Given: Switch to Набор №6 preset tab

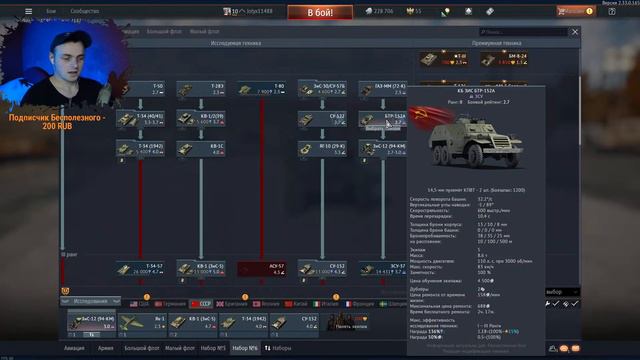Looking at the screenshot, I should click(245, 348).
